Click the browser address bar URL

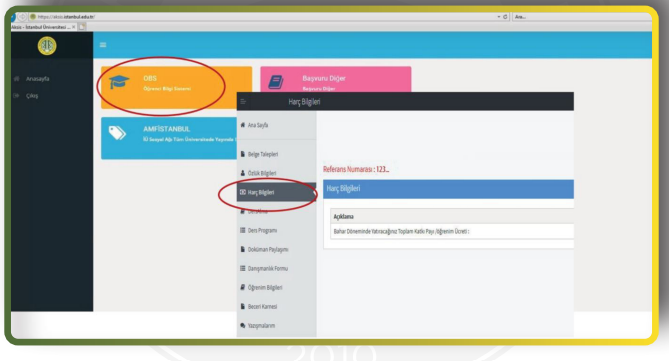click(x=66, y=17)
